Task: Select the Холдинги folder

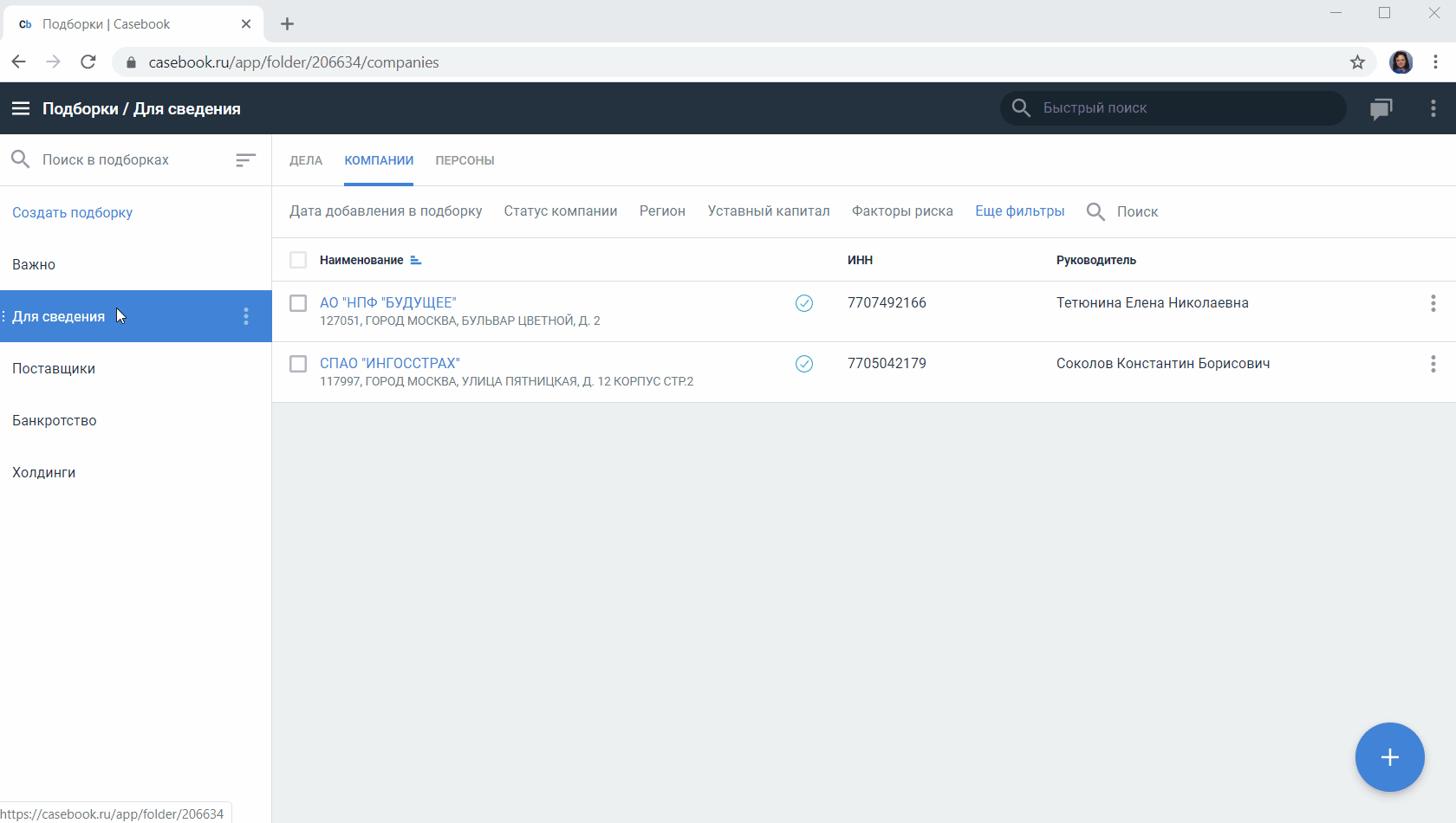Action: coord(135,472)
